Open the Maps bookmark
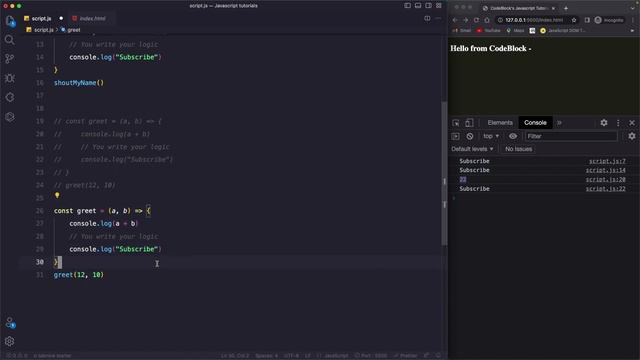The image size is (640, 360). 515,31
